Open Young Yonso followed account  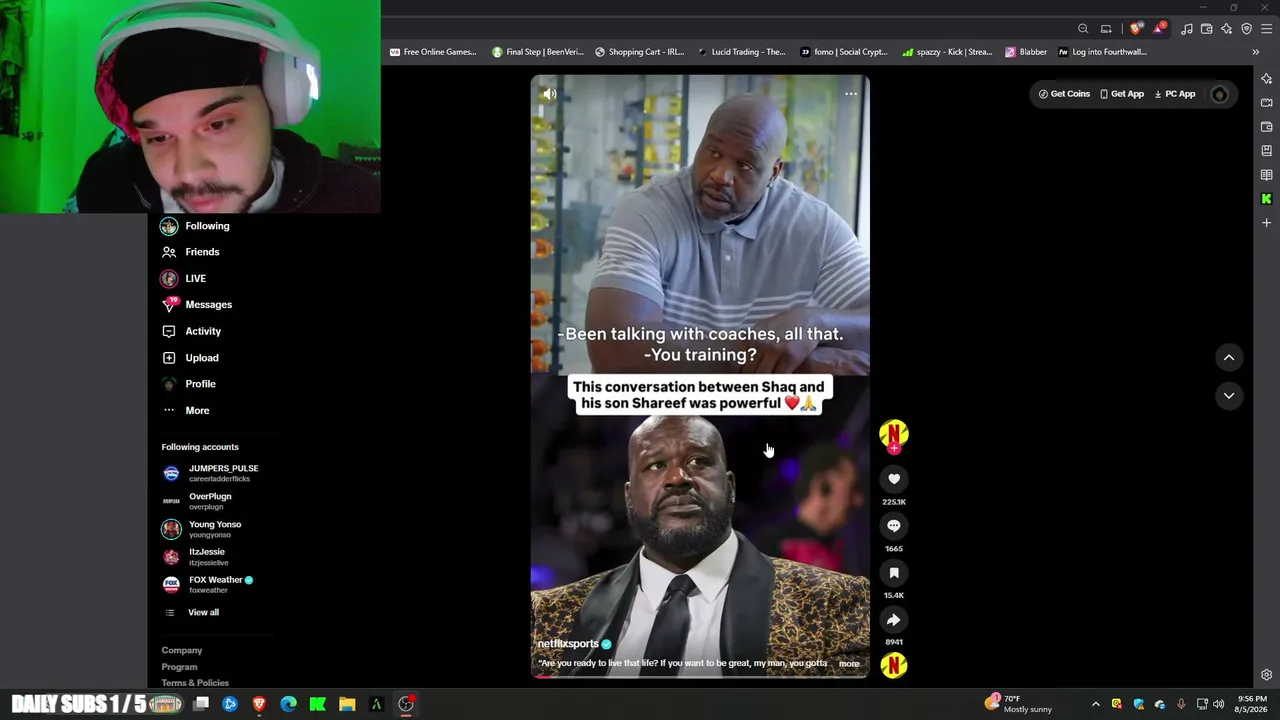tap(201, 529)
